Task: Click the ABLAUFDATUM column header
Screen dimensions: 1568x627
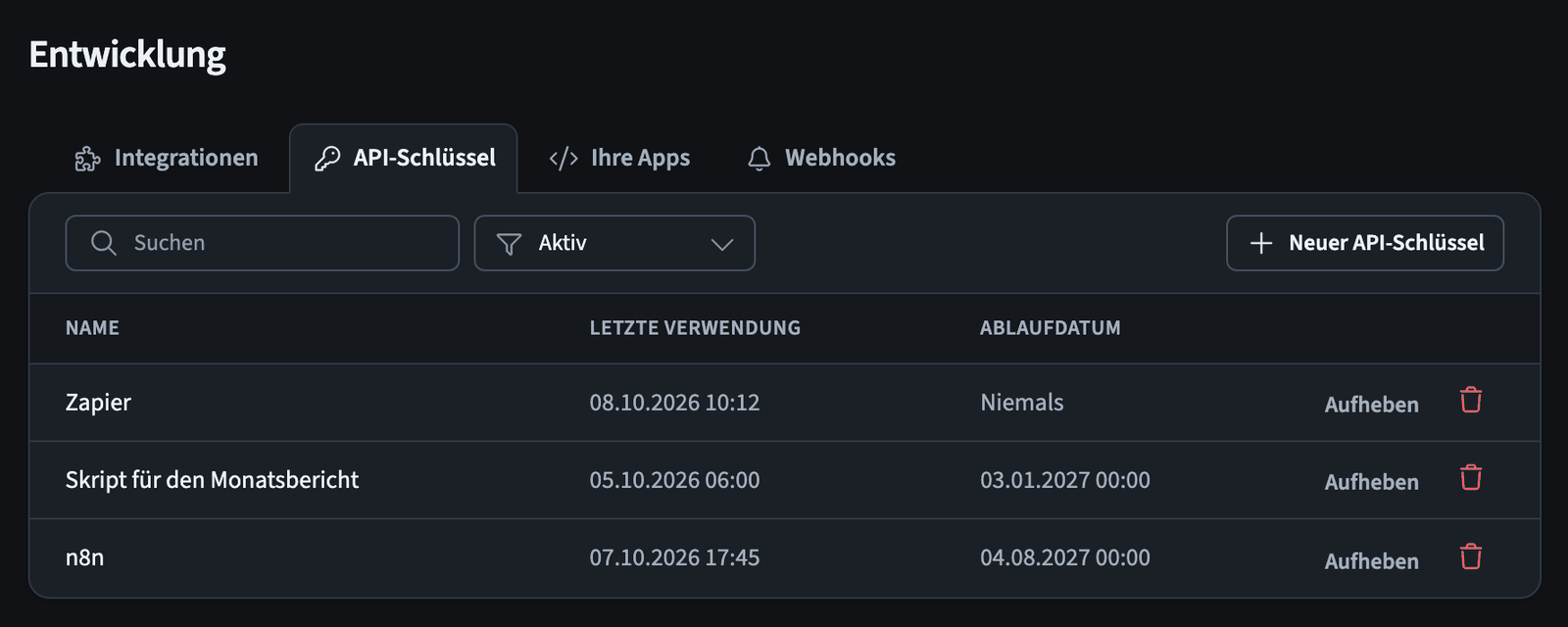Action: click(1050, 328)
